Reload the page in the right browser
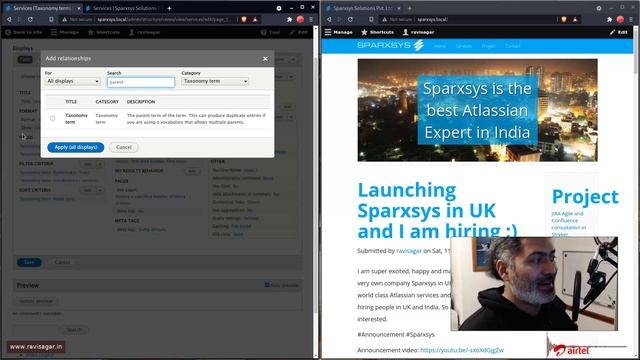Screen dimensions: 640x360 pos(350,19)
